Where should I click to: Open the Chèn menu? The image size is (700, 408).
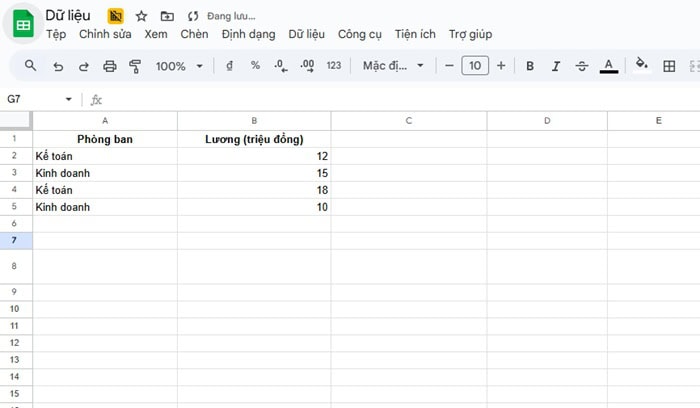[x=194, y=34]
